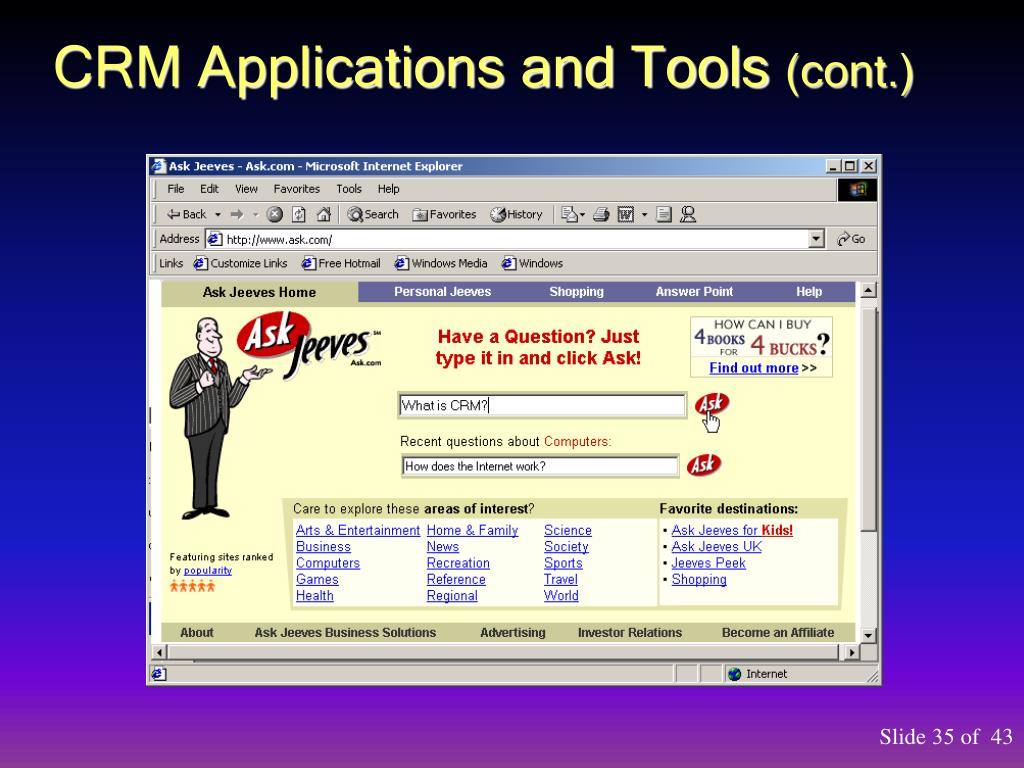Click Ask Jeeves Business Solutions footer link
The width and height of the screenshot is (1024, 768).
point(345,632)
